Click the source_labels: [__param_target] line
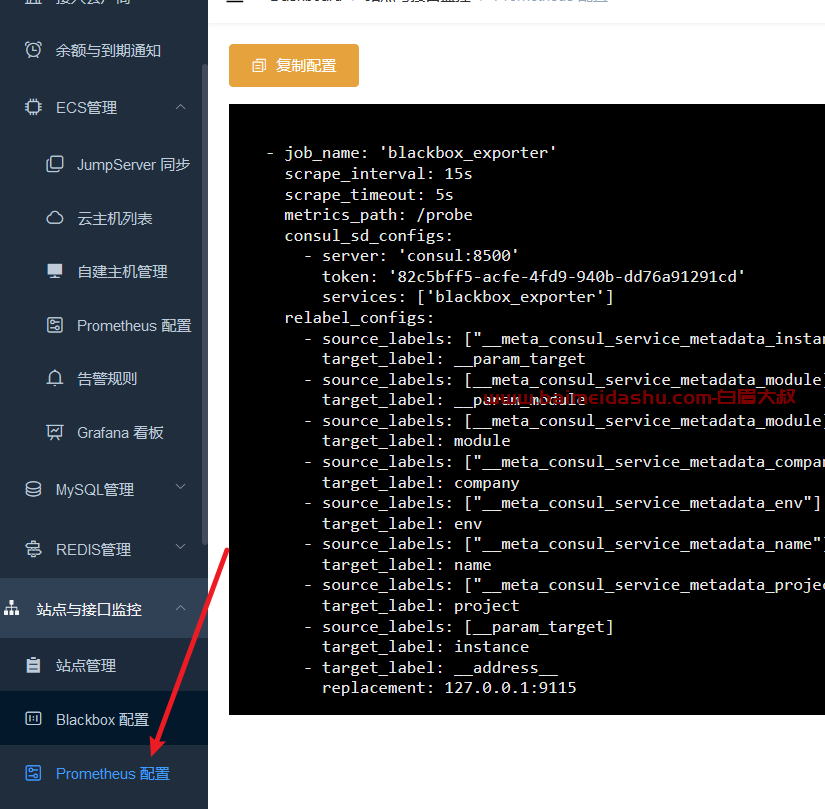The height and width of the screenshot is (809, 825). (x=459, y=626)
